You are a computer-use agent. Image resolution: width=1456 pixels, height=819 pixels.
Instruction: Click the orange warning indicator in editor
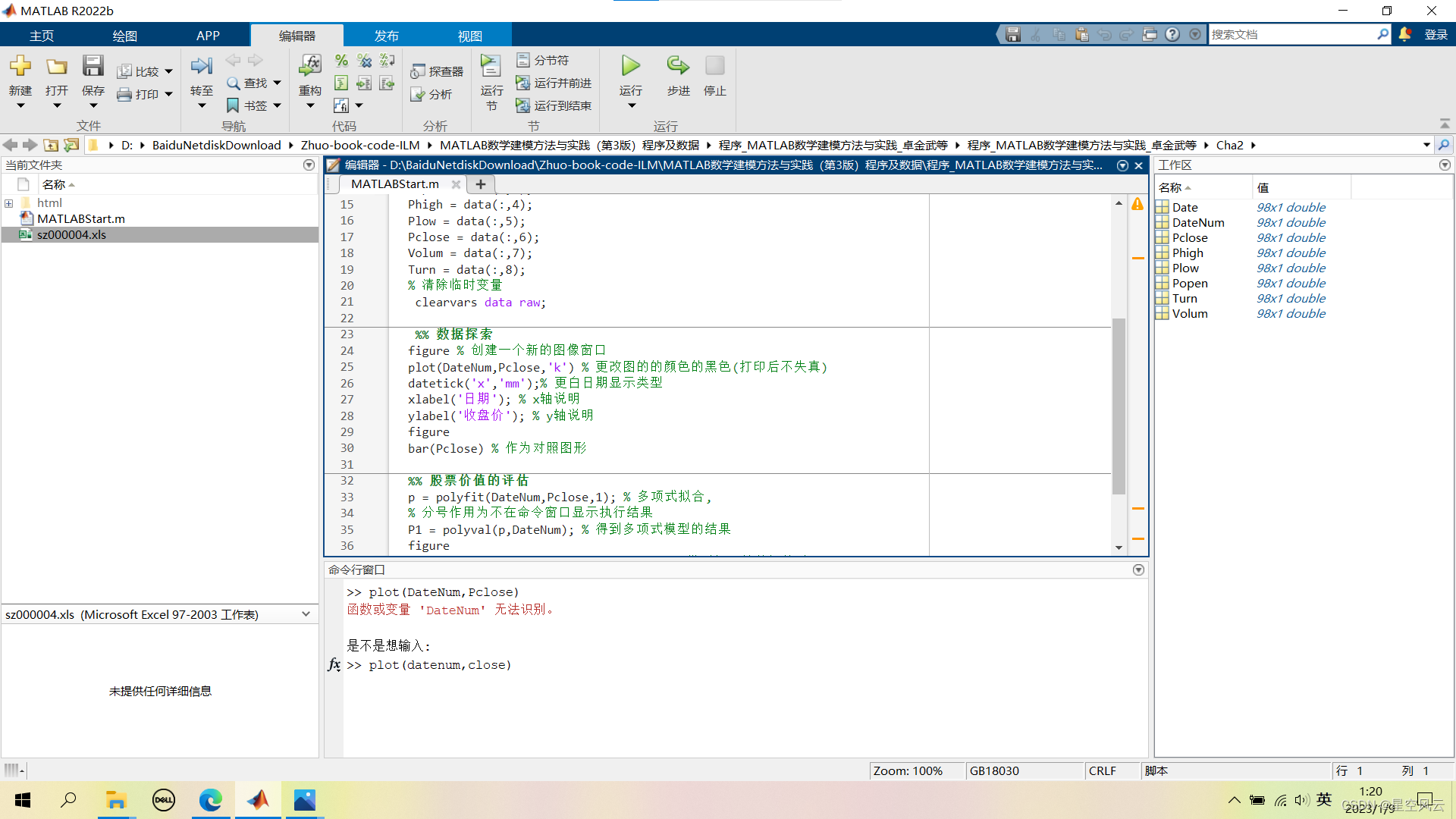(x=1137, y=204)
